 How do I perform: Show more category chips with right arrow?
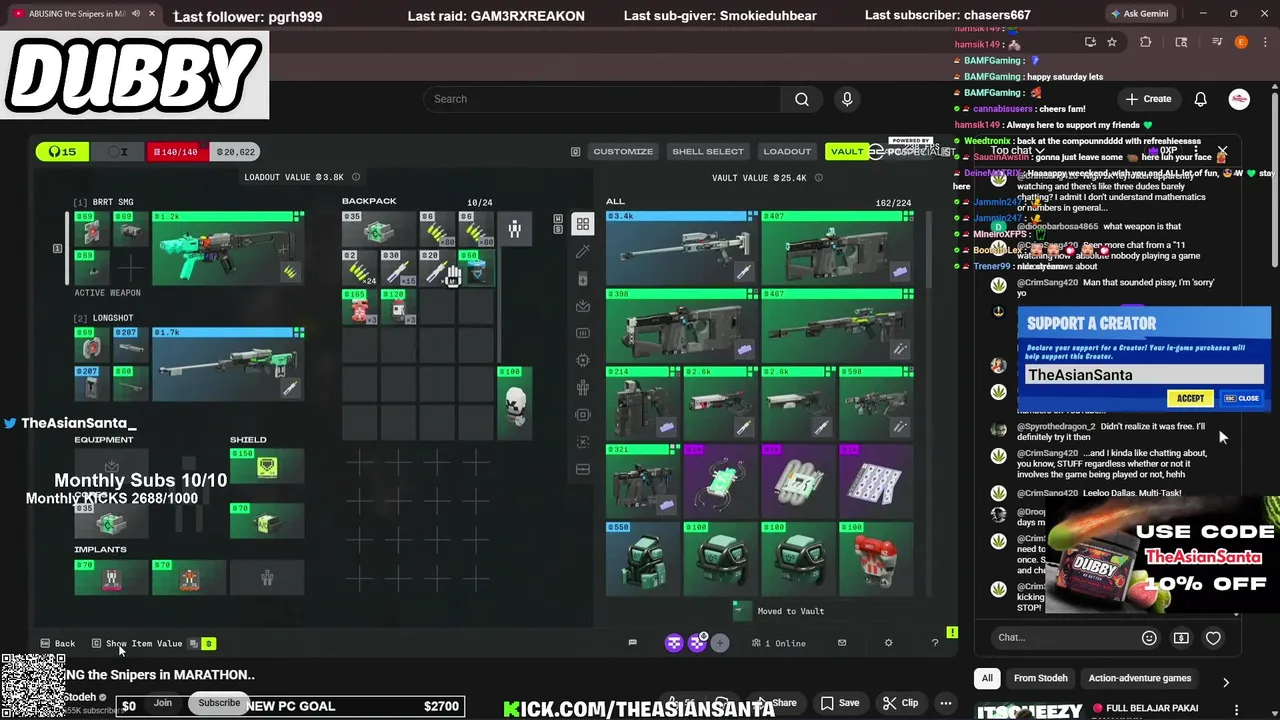point(1226,682)
